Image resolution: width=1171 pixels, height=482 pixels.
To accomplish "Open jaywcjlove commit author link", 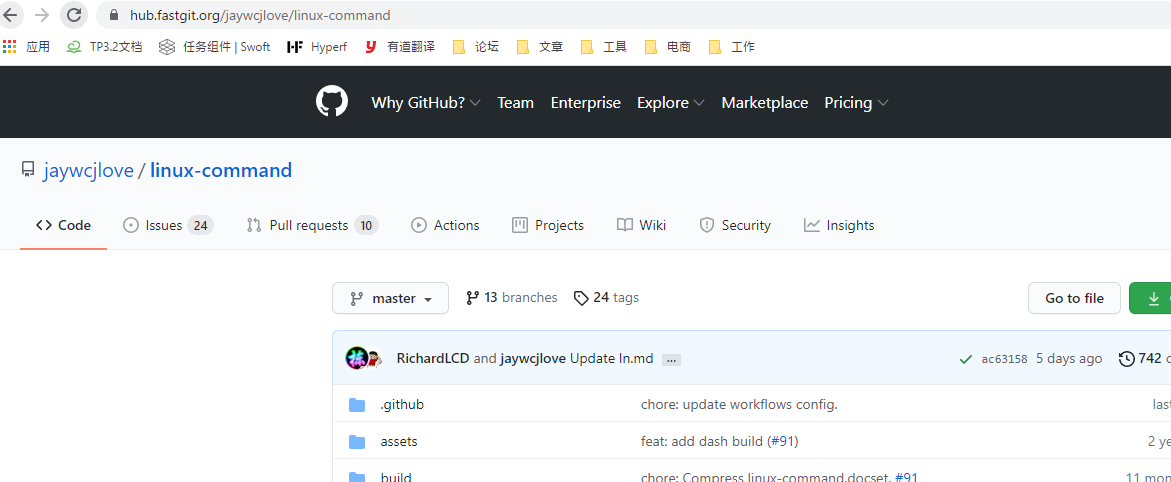I will [532, 359].
